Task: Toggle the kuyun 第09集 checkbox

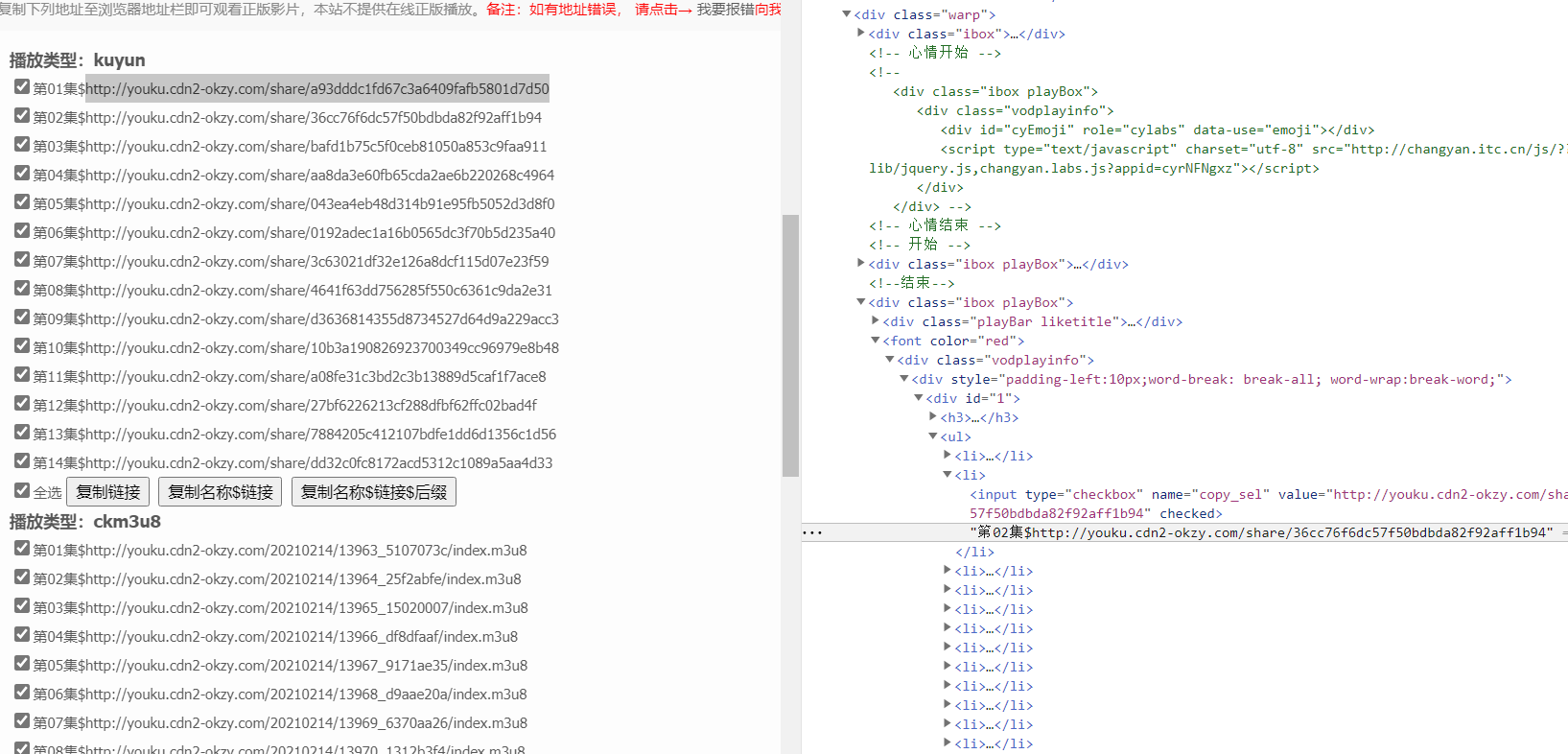Action: (x=22, y=317)
